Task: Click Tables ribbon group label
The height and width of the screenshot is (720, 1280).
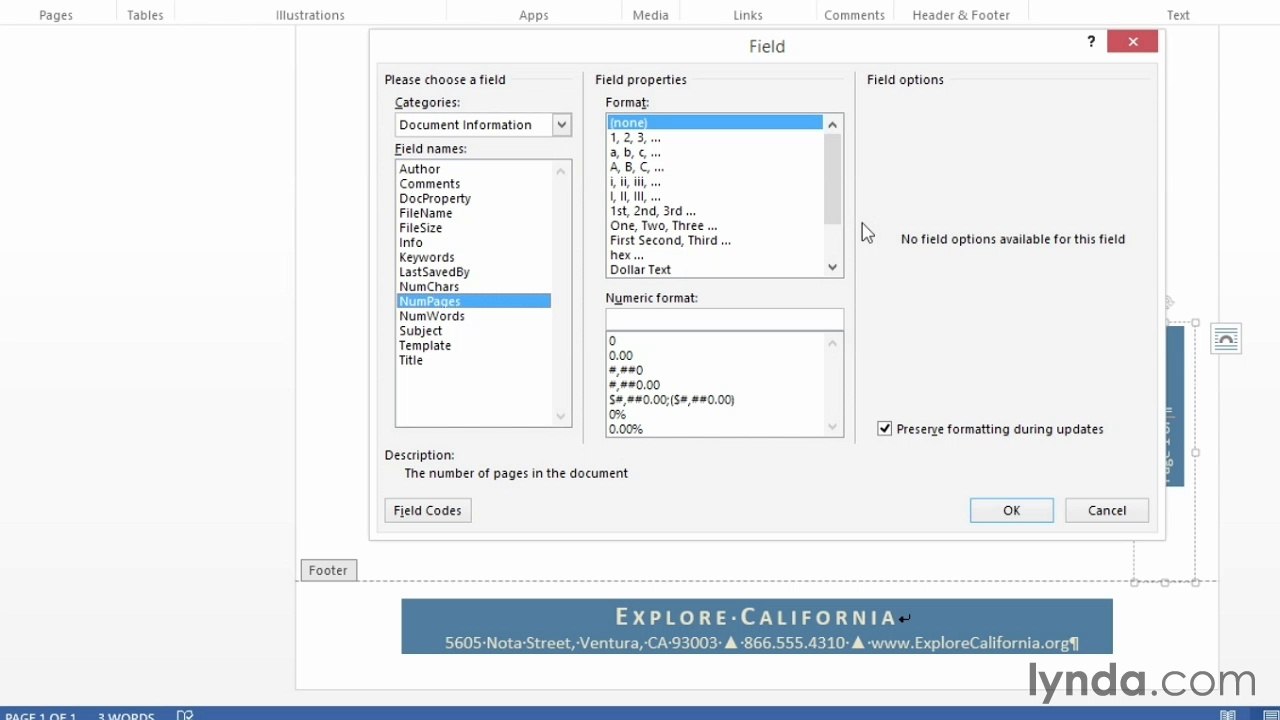Action: coord(145,15)
